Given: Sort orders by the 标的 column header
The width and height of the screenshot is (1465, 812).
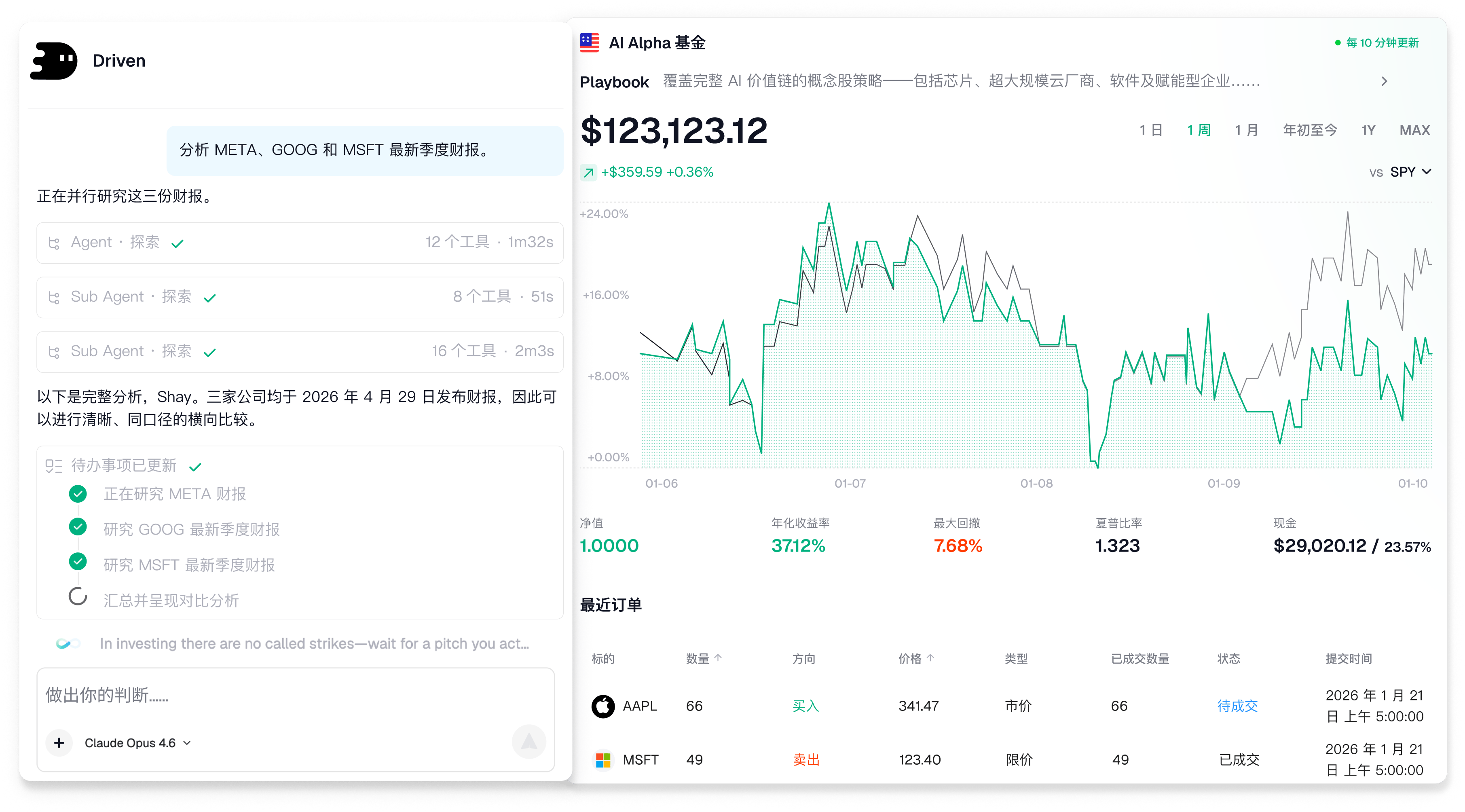Looking at the screenshot, I should pyautogui.click(x=603, y=658).
